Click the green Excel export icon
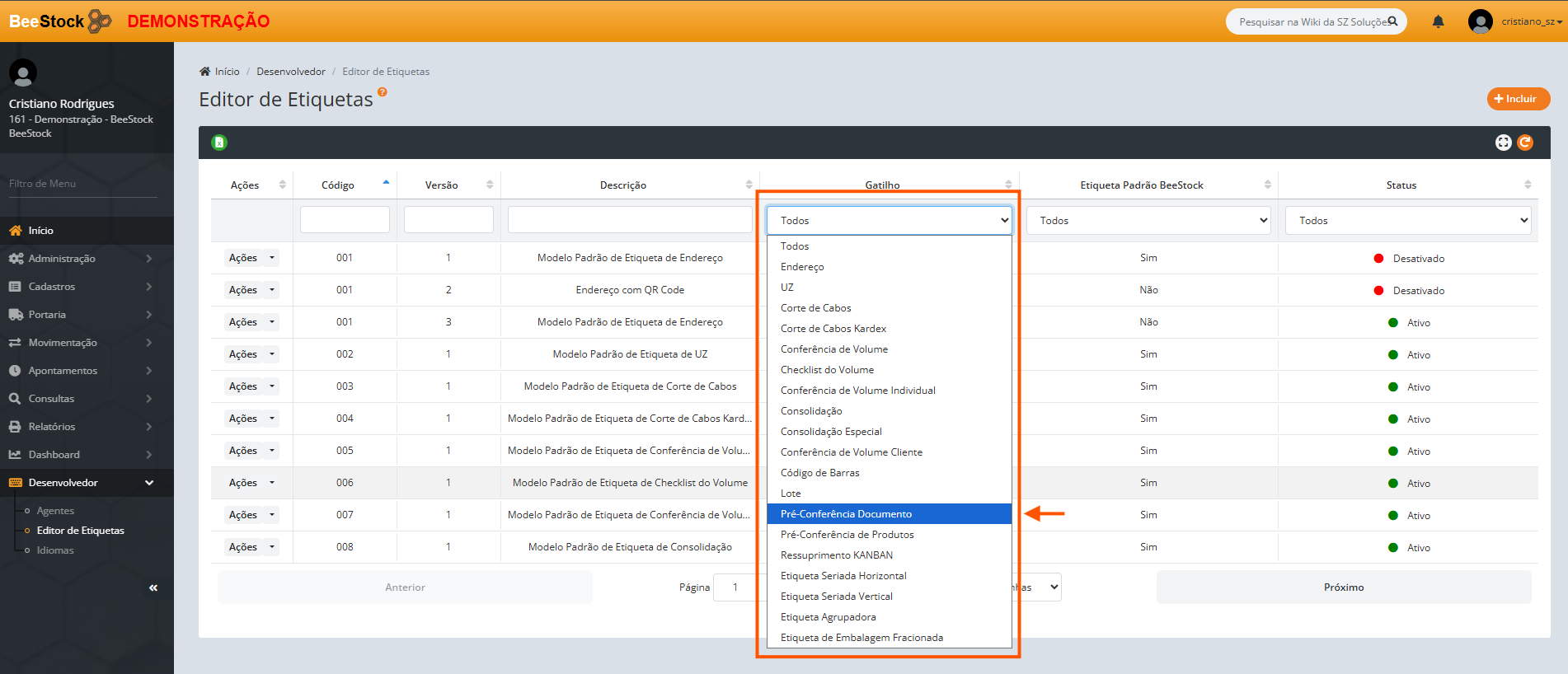Viewport: 1568px width, 674px height. (219, 143)
